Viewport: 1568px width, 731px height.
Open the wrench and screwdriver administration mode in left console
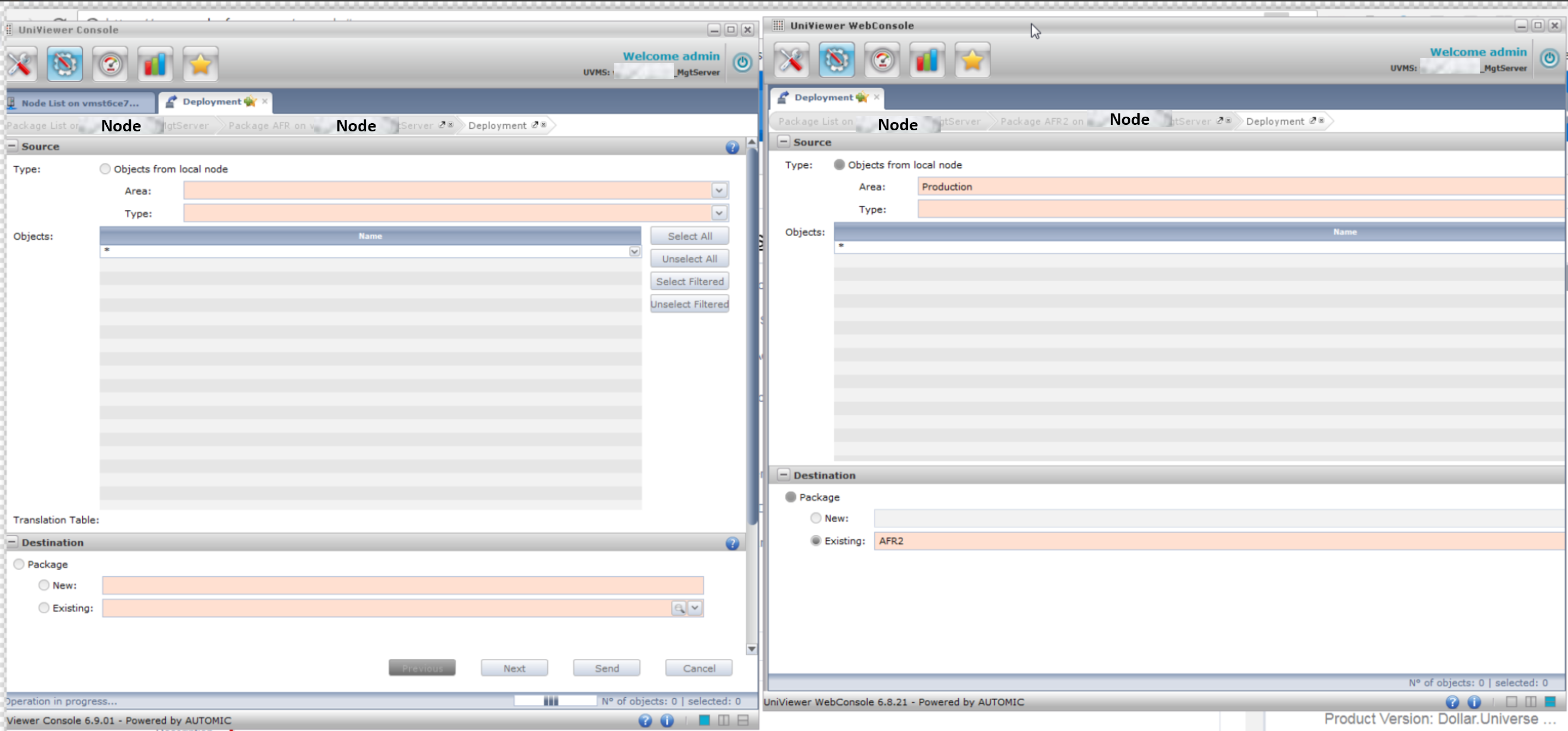click(x=21, y=64)
